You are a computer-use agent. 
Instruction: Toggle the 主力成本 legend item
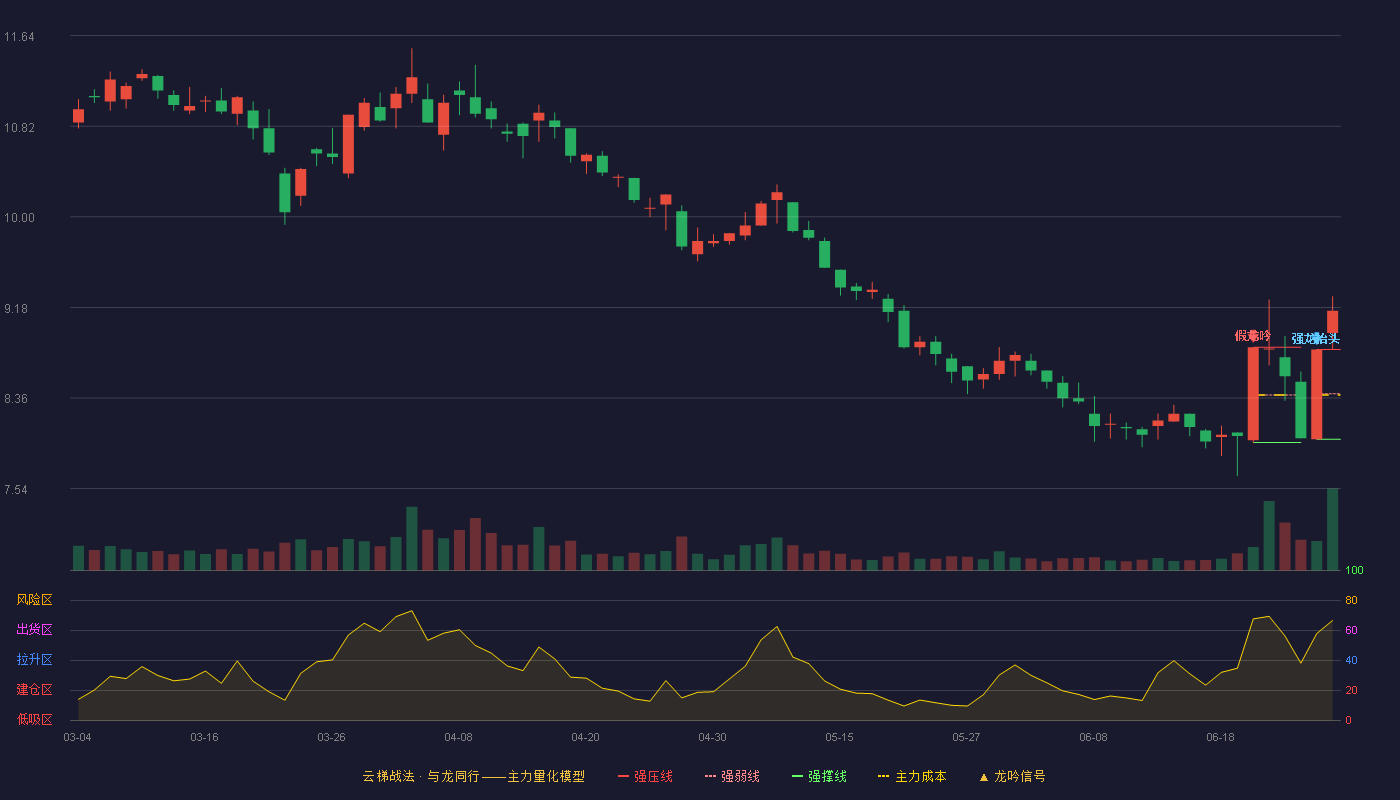(912, 776)
